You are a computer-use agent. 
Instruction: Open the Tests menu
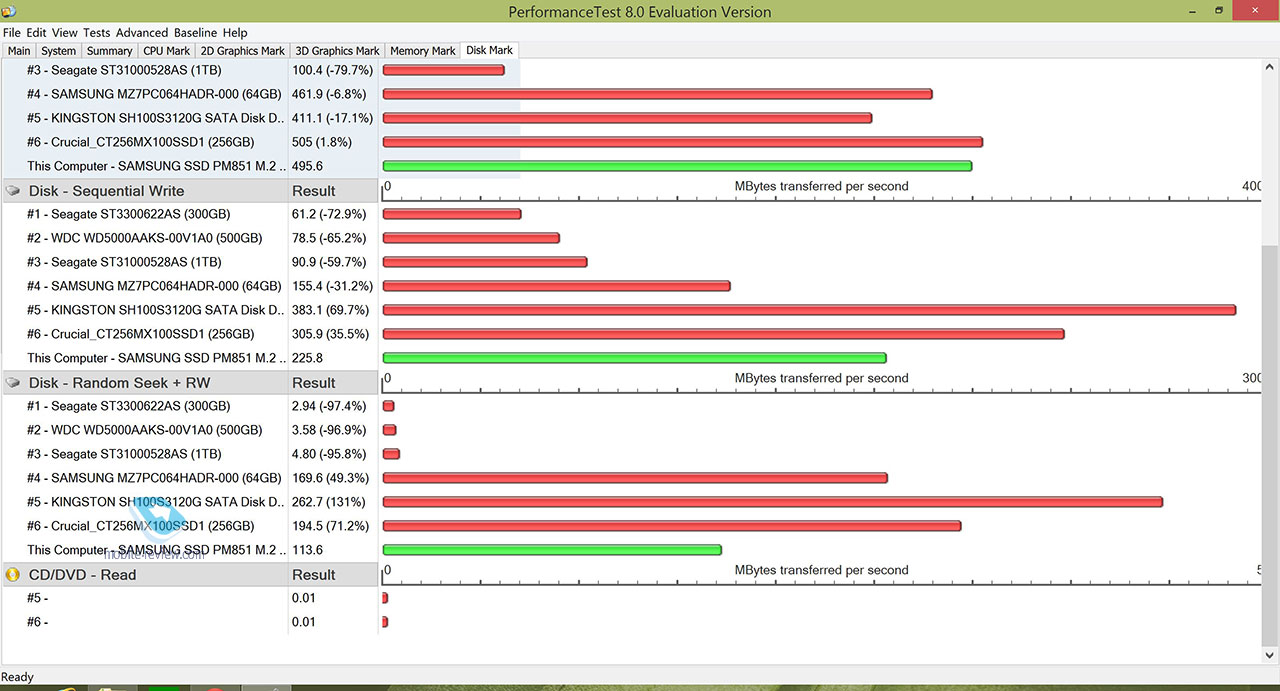[97, 33]
